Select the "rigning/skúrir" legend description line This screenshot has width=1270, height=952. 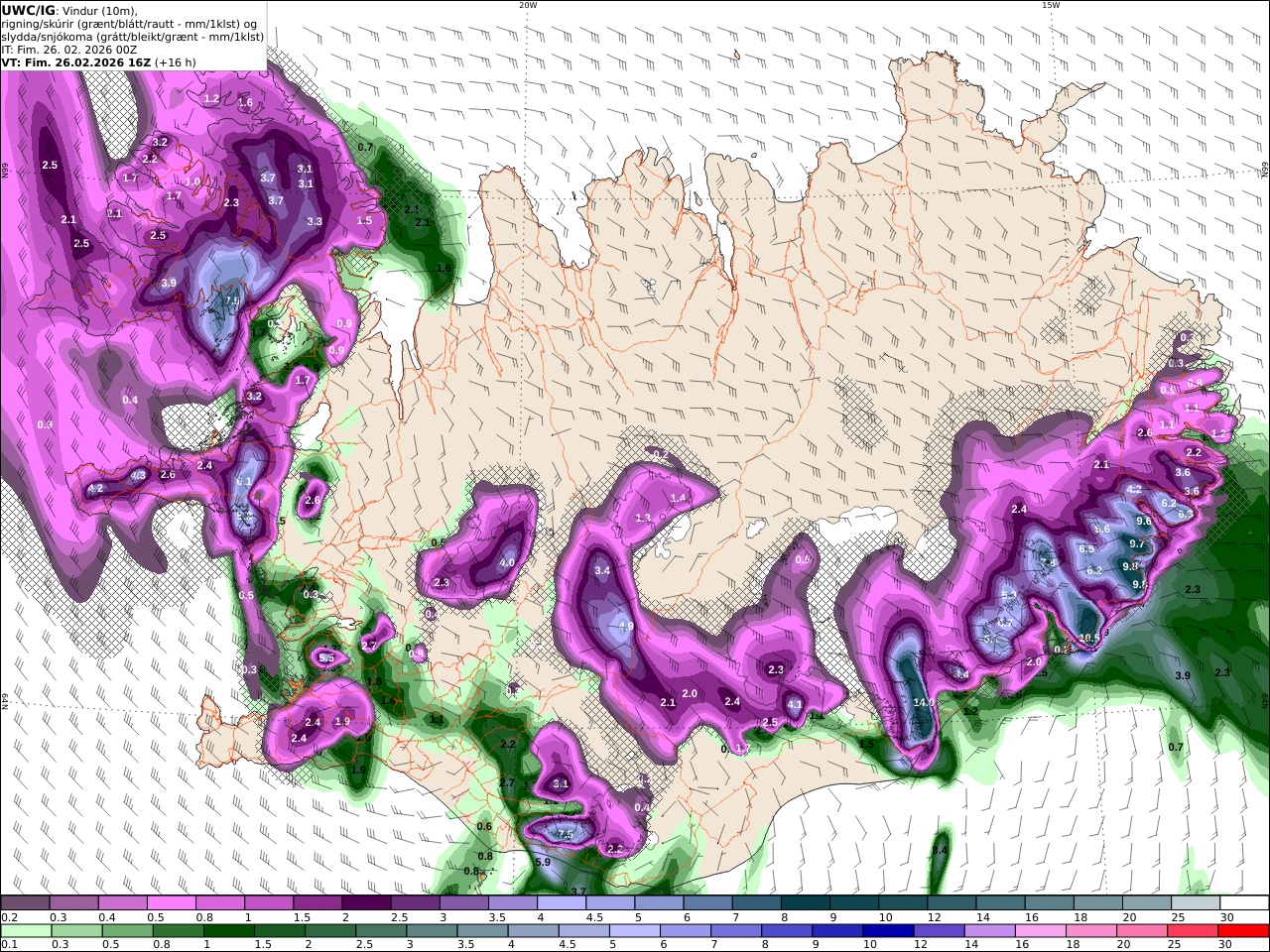click(x=130, y=23)
